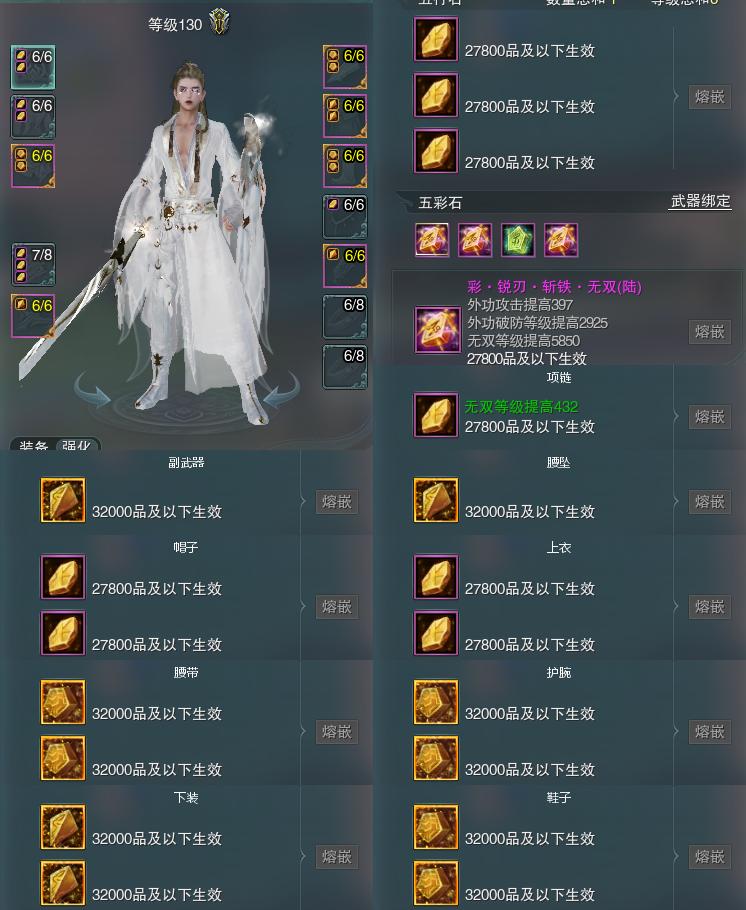Expand the 腰带 gem row chevron
746x910 pixels.
304,731
